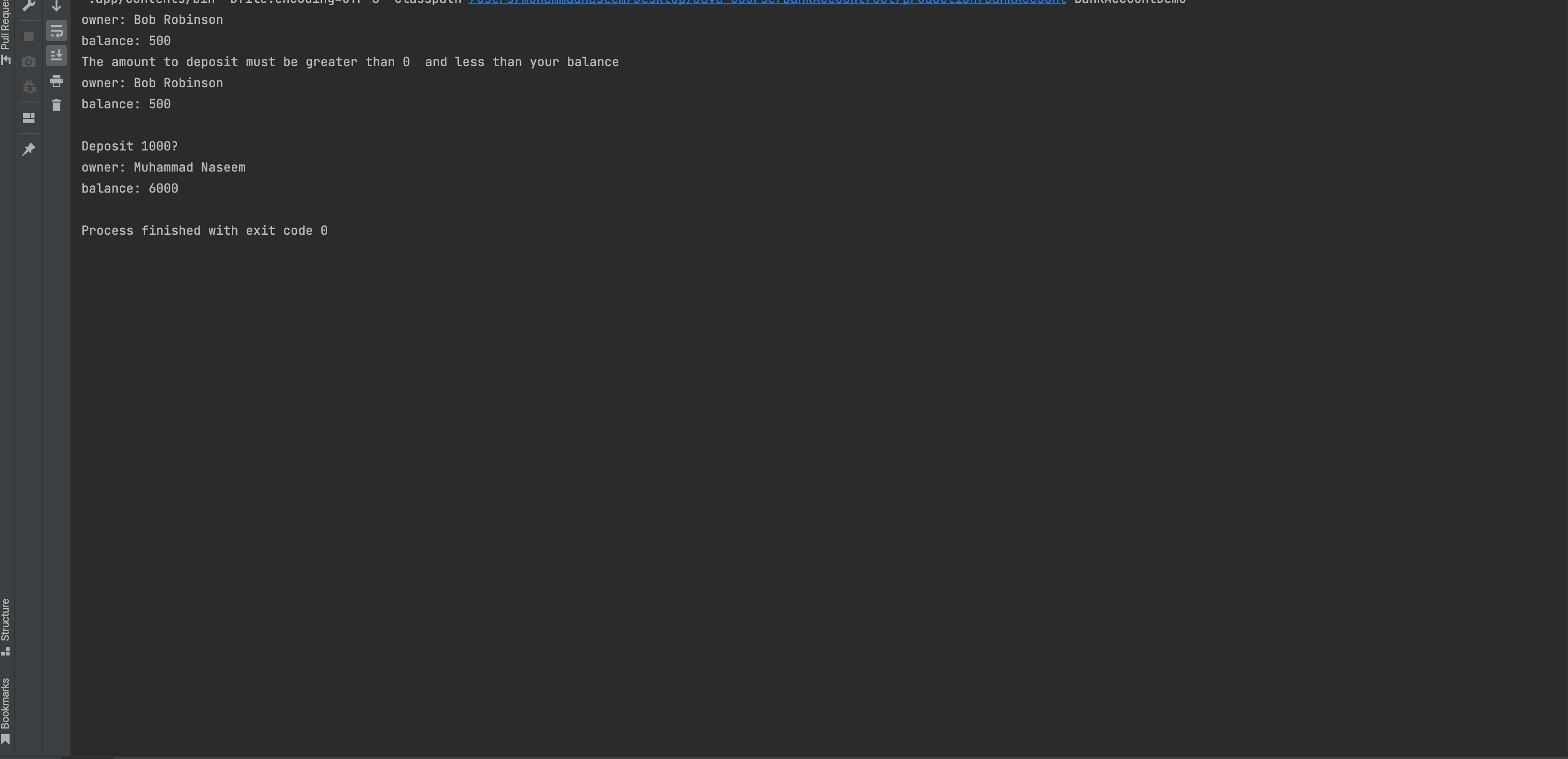
Task: Click the "owner: Muhammad Naseem" line
Action: 163,168
